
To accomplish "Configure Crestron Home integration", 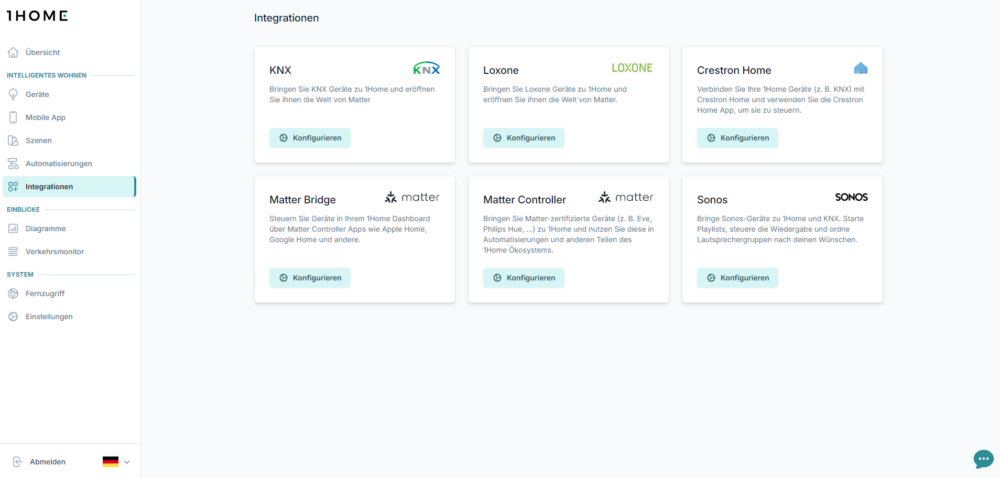I will [737, 138].
